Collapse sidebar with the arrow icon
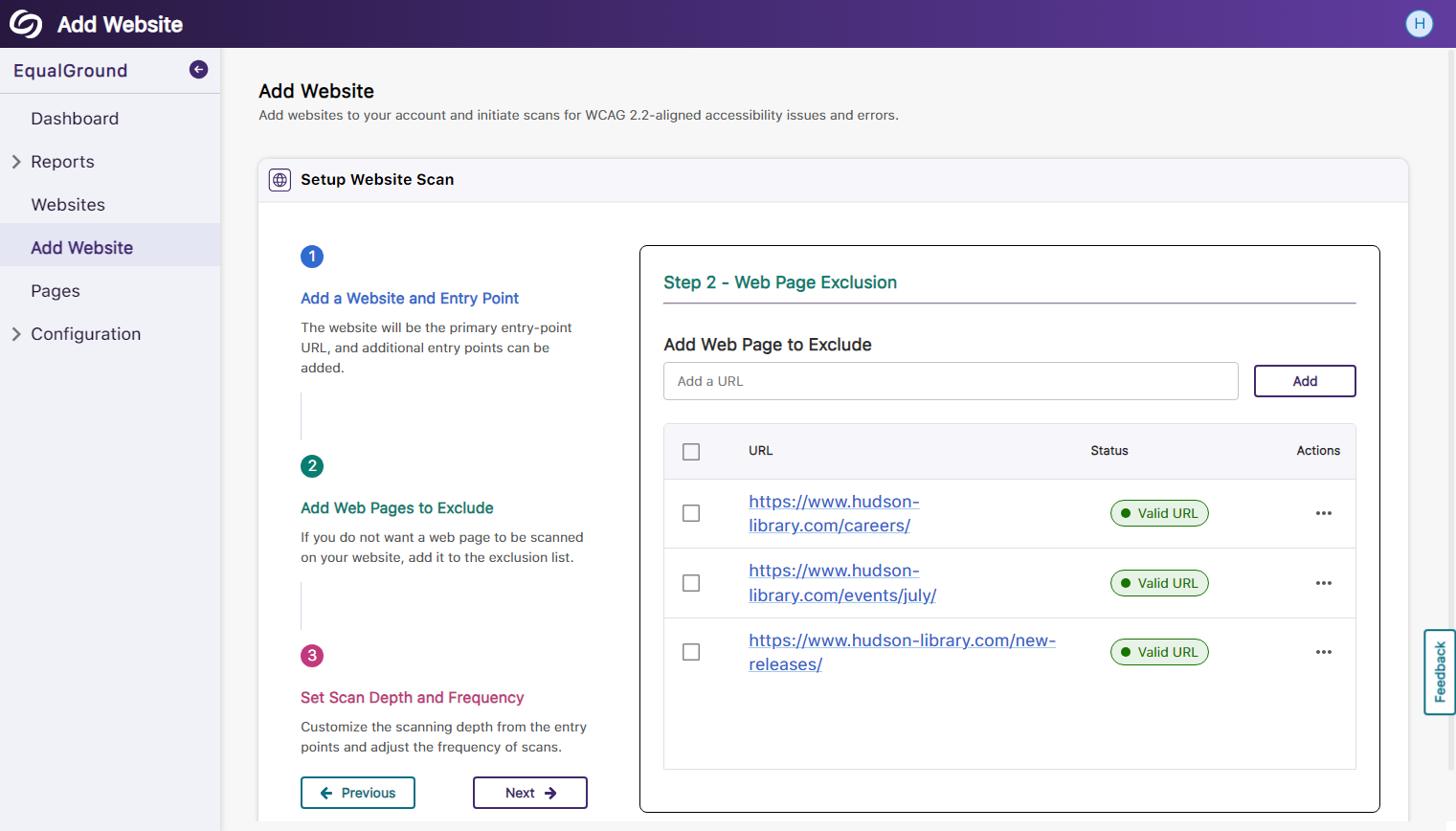This screenshot has height=831, width=1456. point(198,69)
